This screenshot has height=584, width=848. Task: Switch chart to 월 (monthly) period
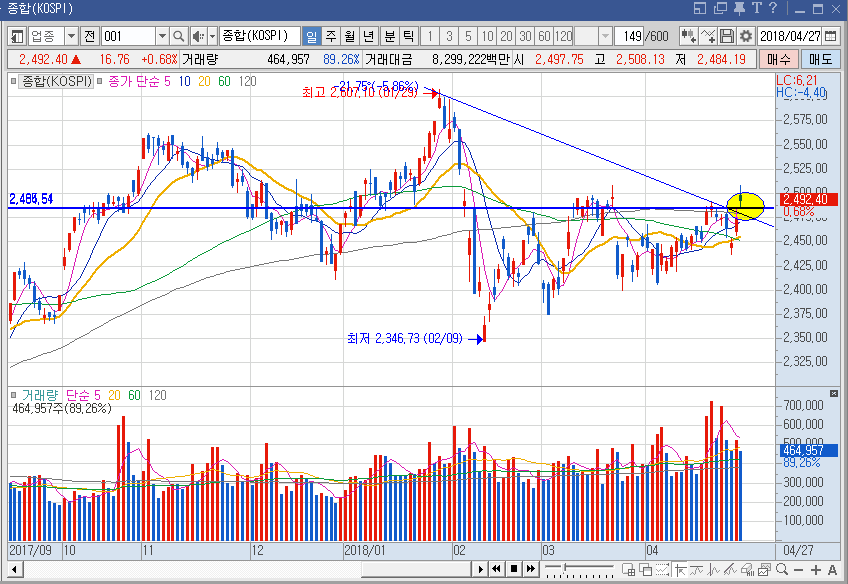tap(349, 36)
